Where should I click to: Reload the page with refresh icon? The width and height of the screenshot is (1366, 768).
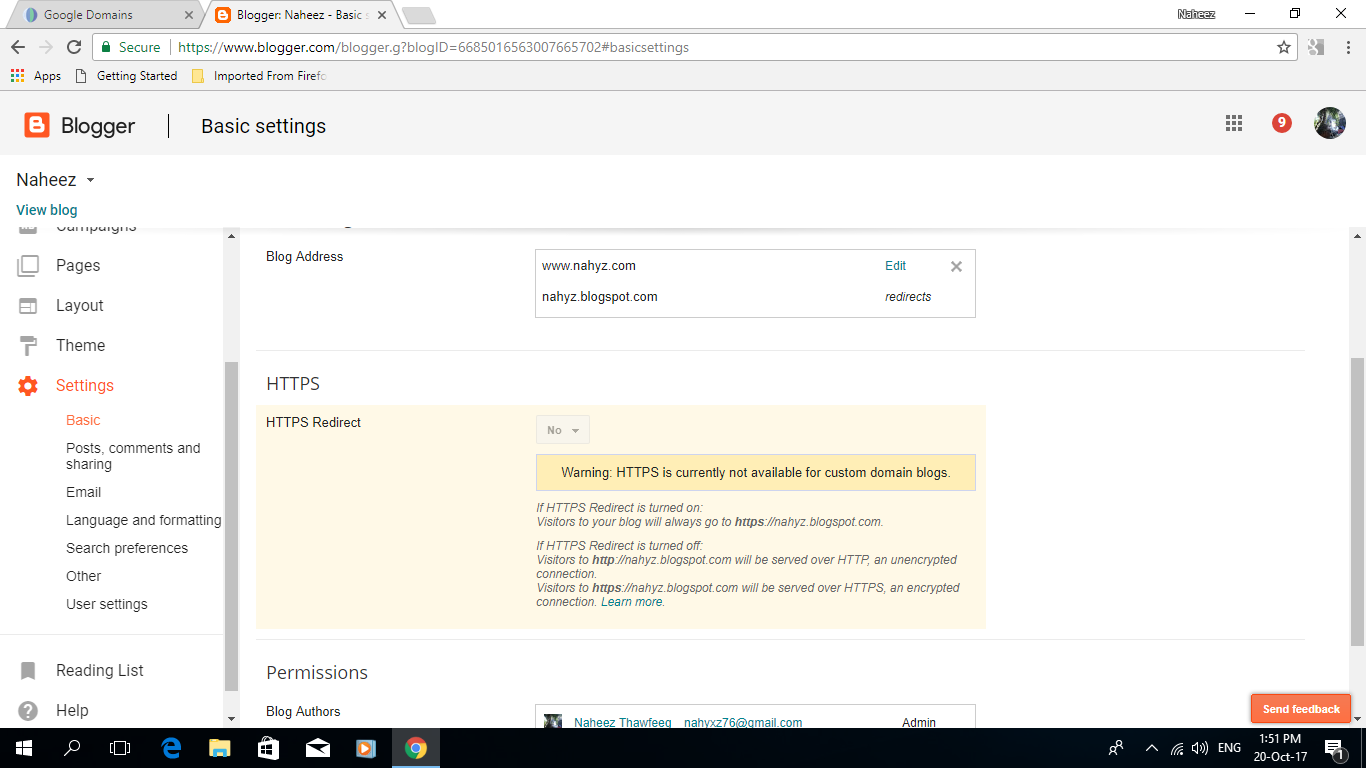73,47
